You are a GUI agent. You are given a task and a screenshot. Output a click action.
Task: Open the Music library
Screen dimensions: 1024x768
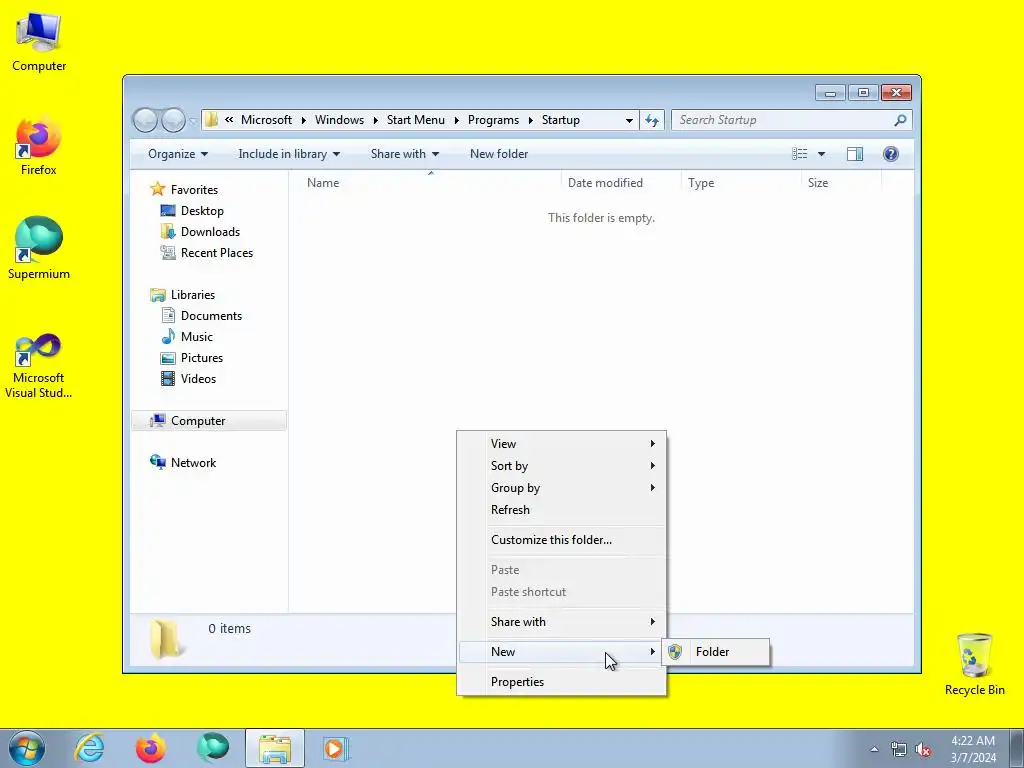[x=197, y=337]
